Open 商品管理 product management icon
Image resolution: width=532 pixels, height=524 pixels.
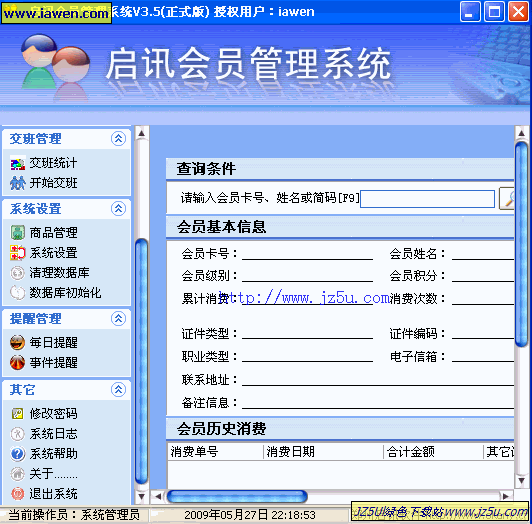18,233
